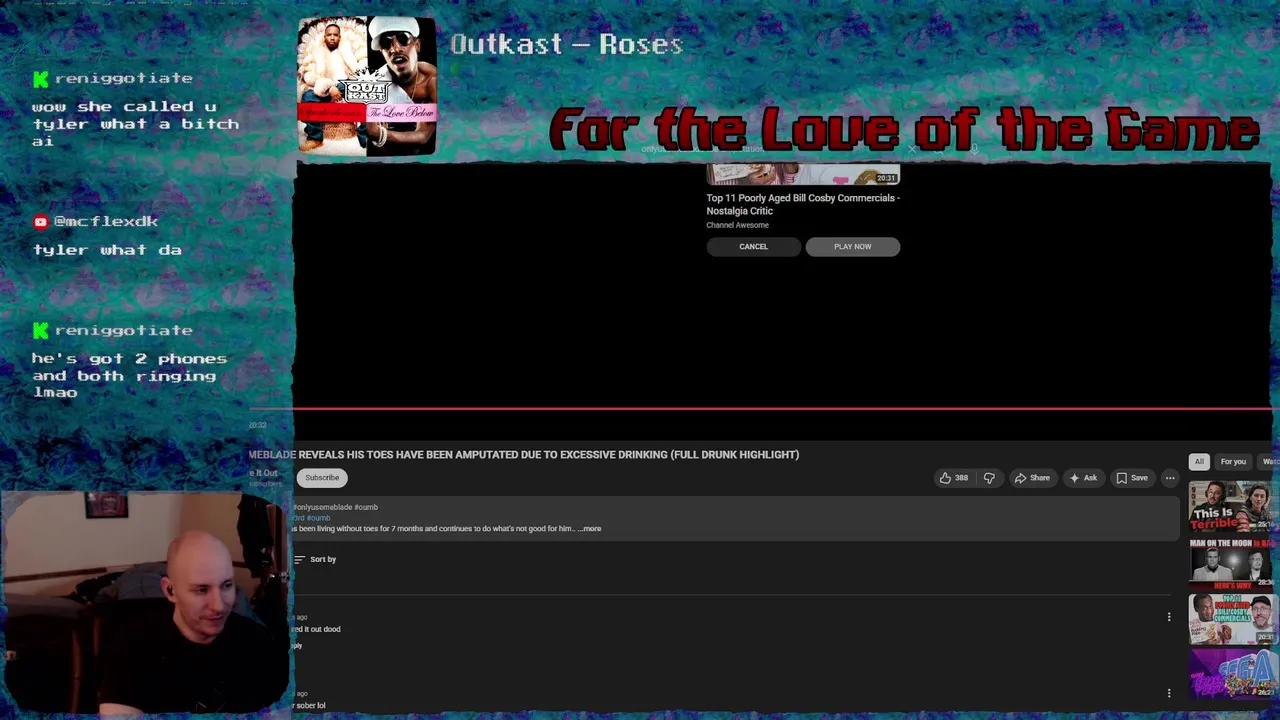Like the video with 388 likes

(x=953, y=478)
